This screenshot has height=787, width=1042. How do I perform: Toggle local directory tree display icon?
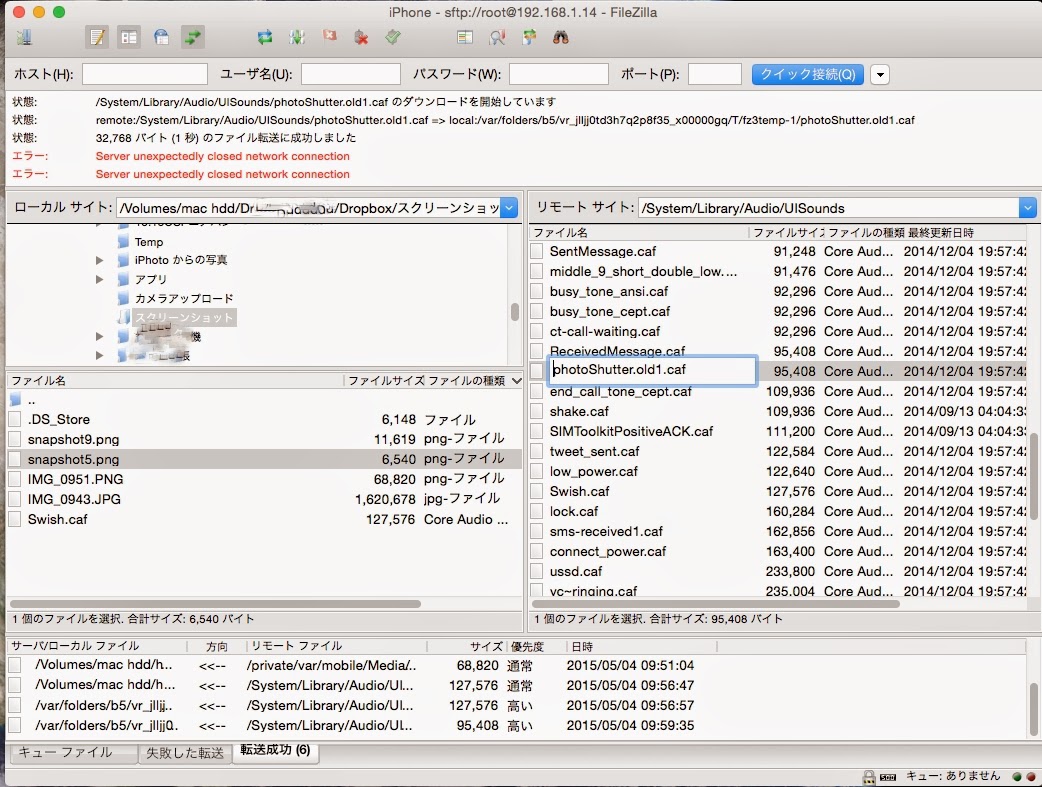(x=129, y=37)
